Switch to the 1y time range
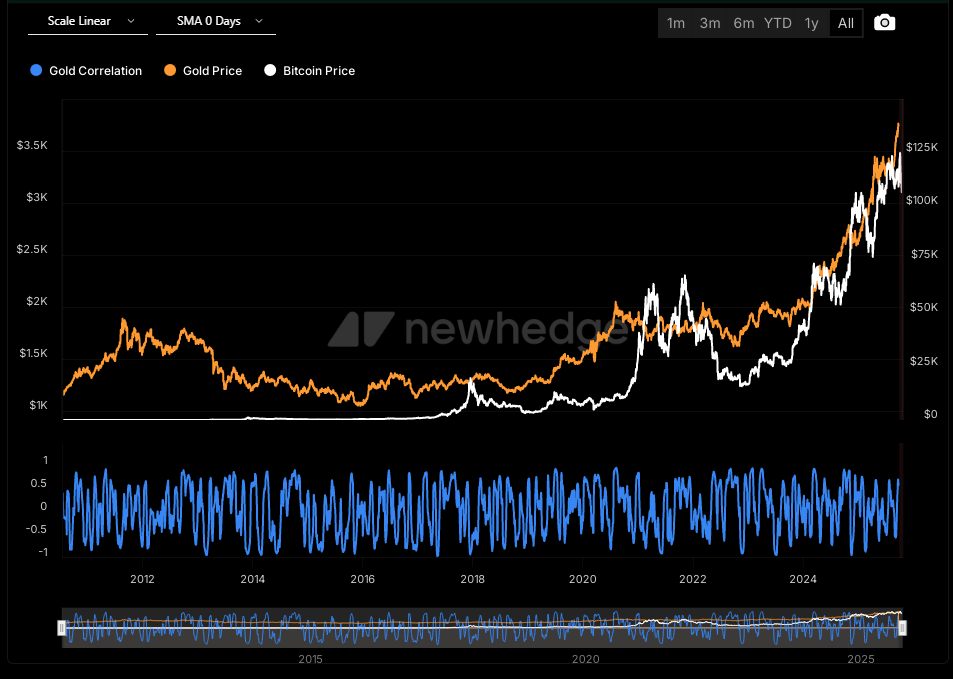Screen dimensions: 953x679 point(811,23)
